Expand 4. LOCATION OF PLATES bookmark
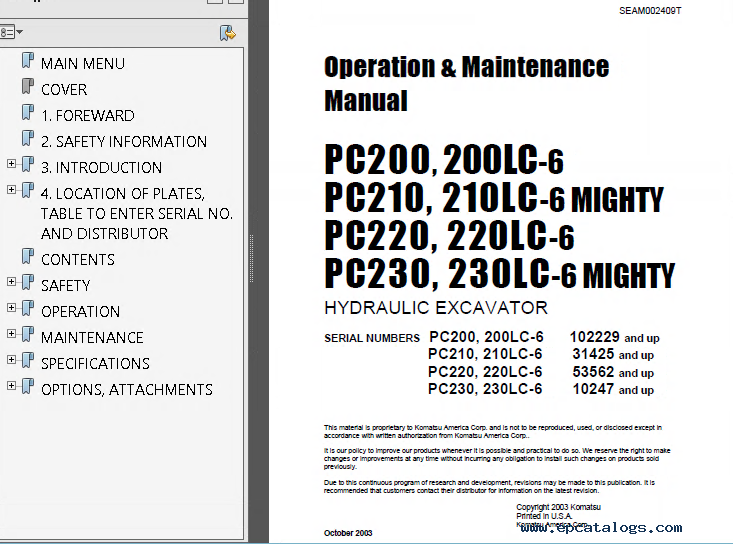Image resolution: width=733 pixels, height=544 pixels. tap(12, 189)
